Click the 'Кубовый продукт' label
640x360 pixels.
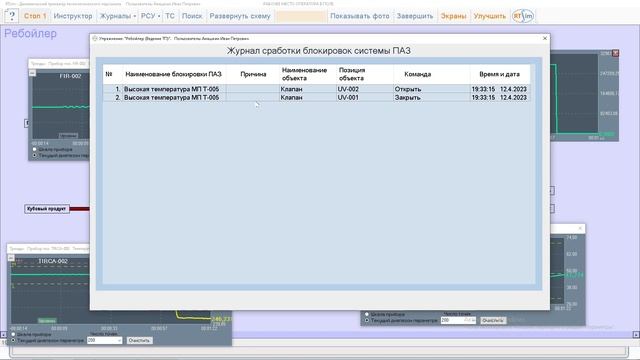47,209
